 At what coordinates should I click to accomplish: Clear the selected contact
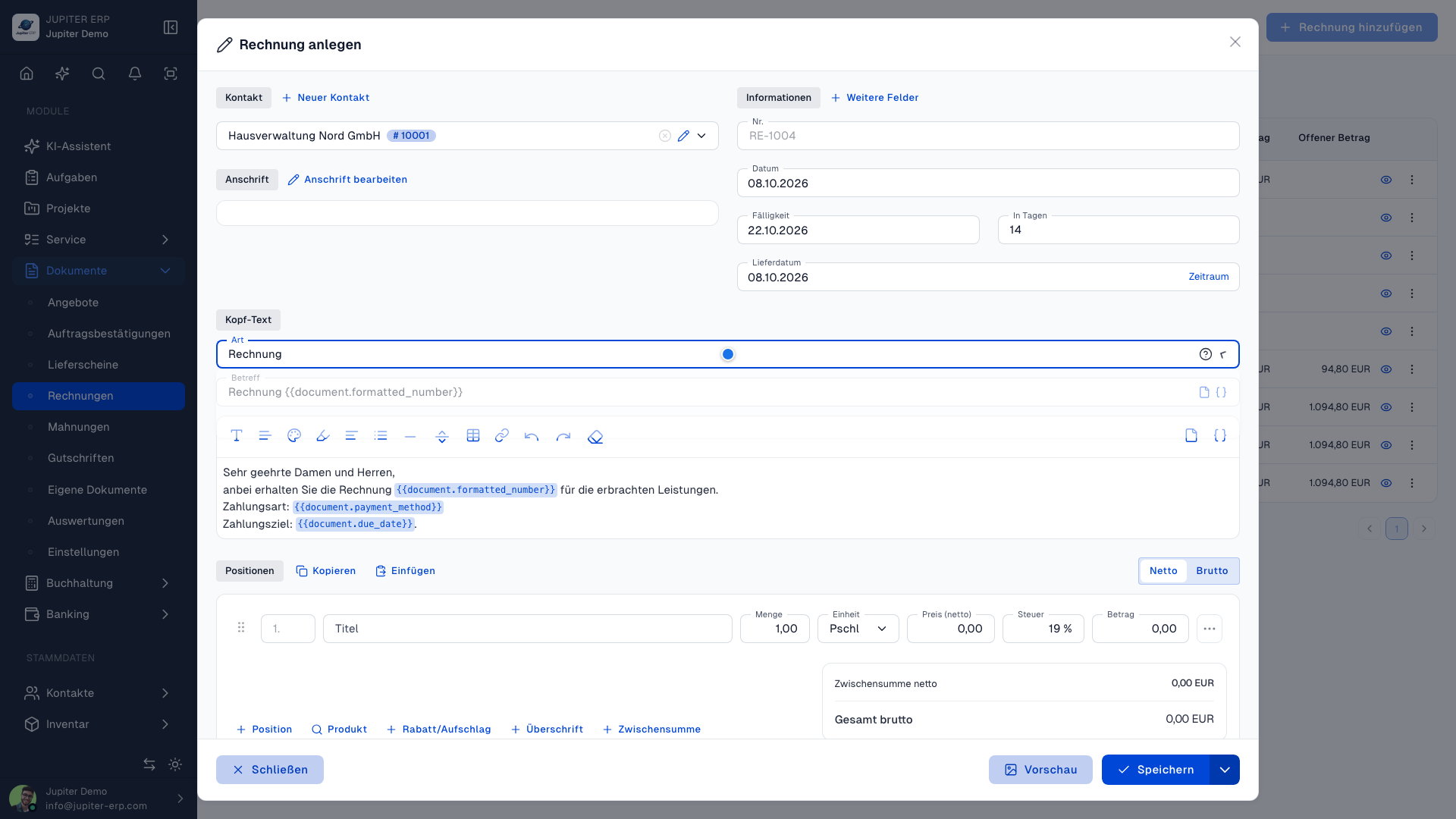click(x=665, y=136)
